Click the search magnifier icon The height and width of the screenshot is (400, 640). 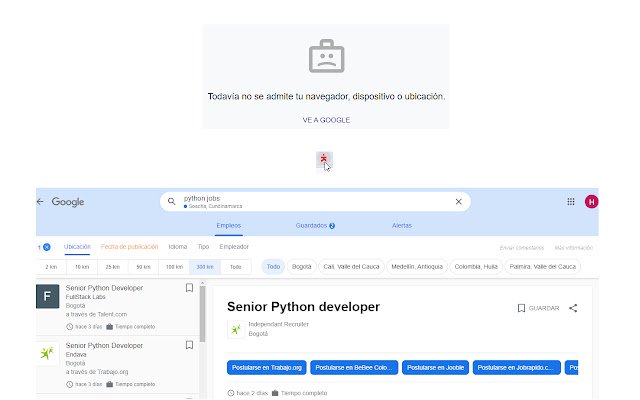click(x=171, y=202)
